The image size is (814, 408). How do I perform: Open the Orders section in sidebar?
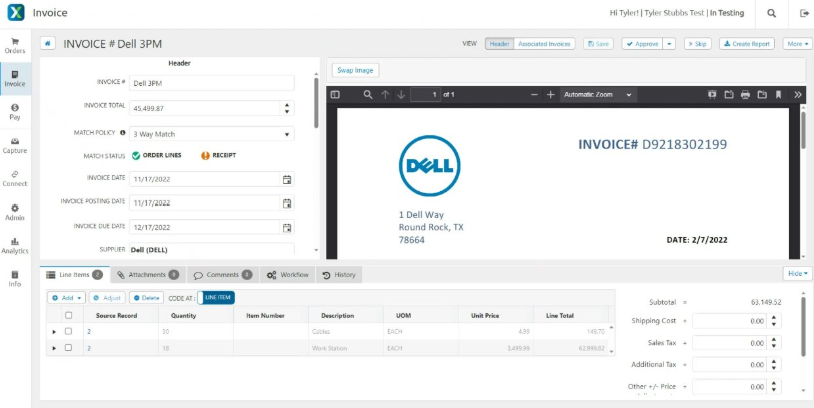point(15,45)
